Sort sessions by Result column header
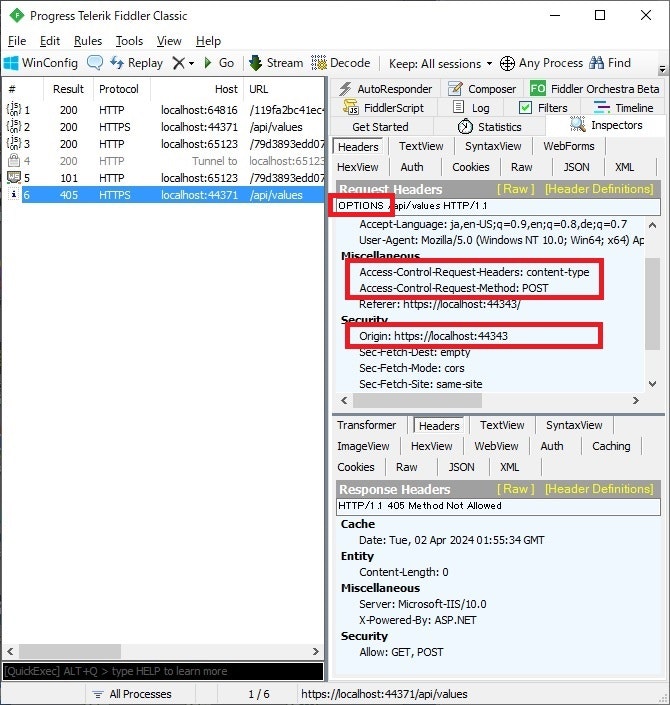Image resolution: width=670 pixels, height=705 pixels. pyautogui.click(x=68, y=89)
